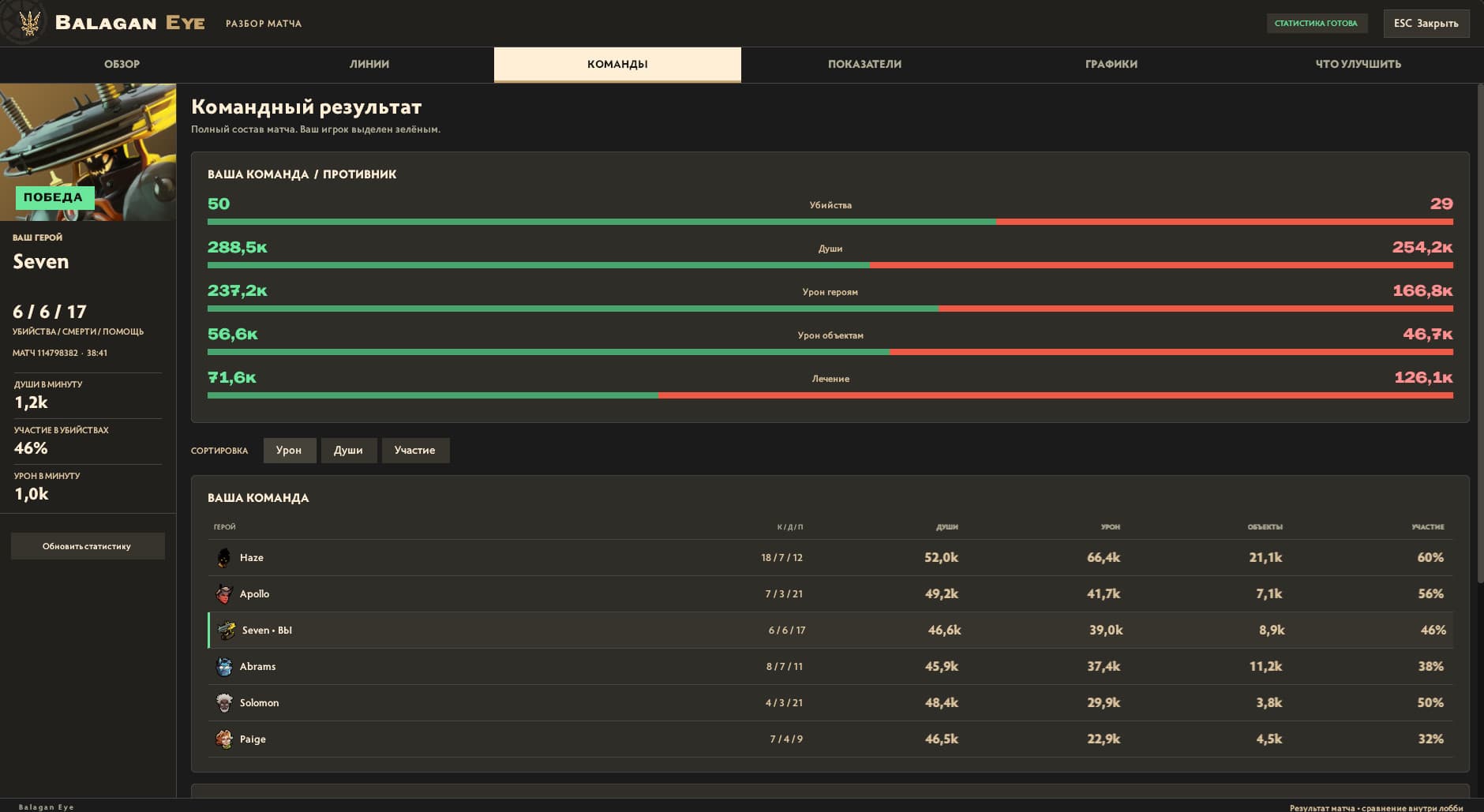Click Abrams K/D/A value 8 / 7 / 11
Image resolution: width=1484 pixels, height=812 pixels.
tap(785, 667)
